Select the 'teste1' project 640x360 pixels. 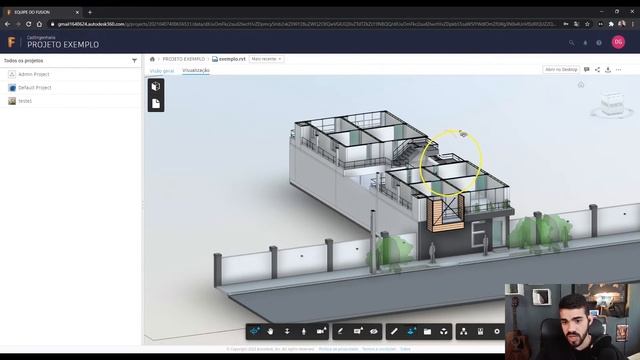pyautogui.click(x=25, y=101)
